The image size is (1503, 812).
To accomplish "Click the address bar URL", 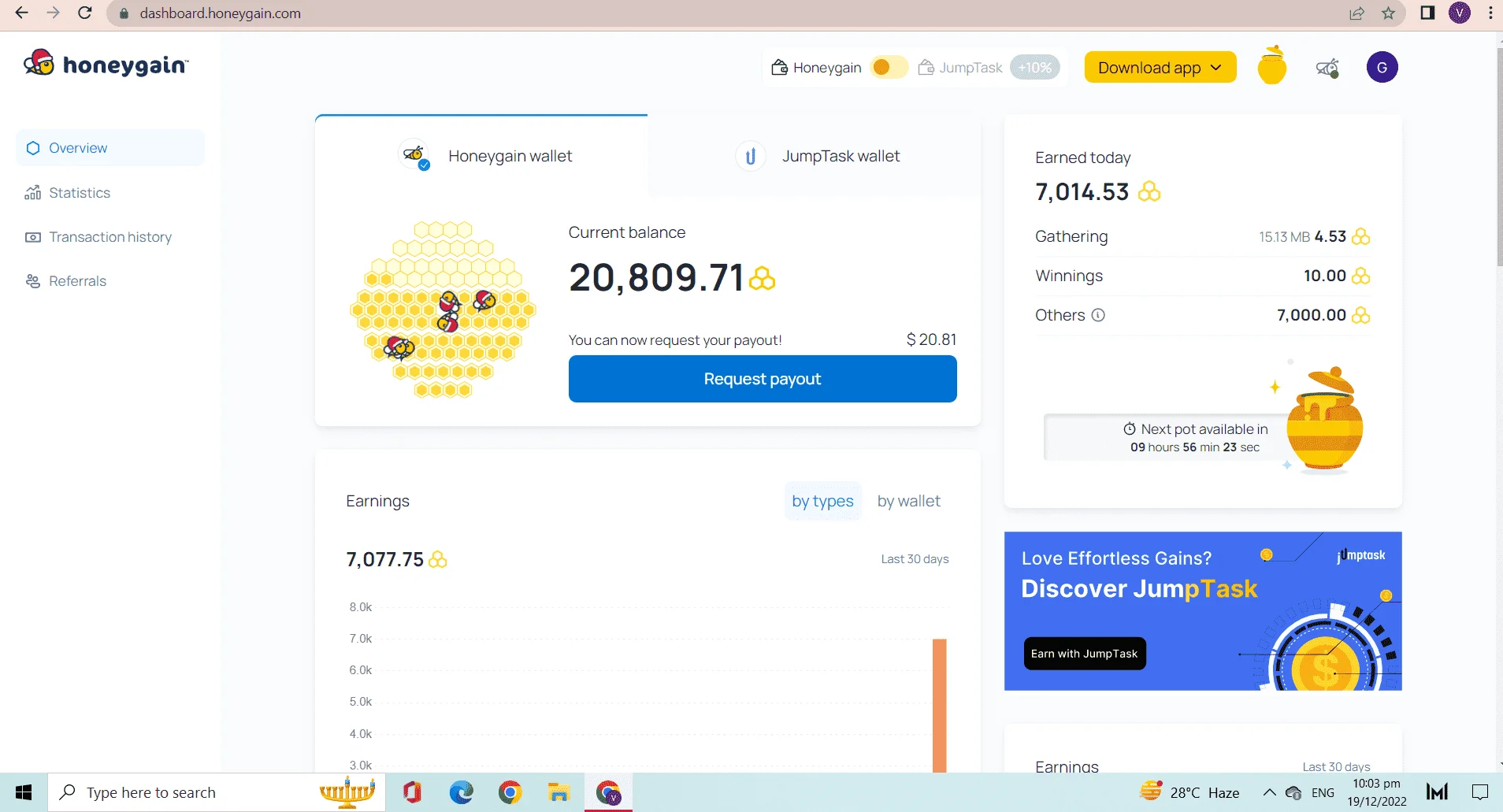I will click(x=221, y=13).
